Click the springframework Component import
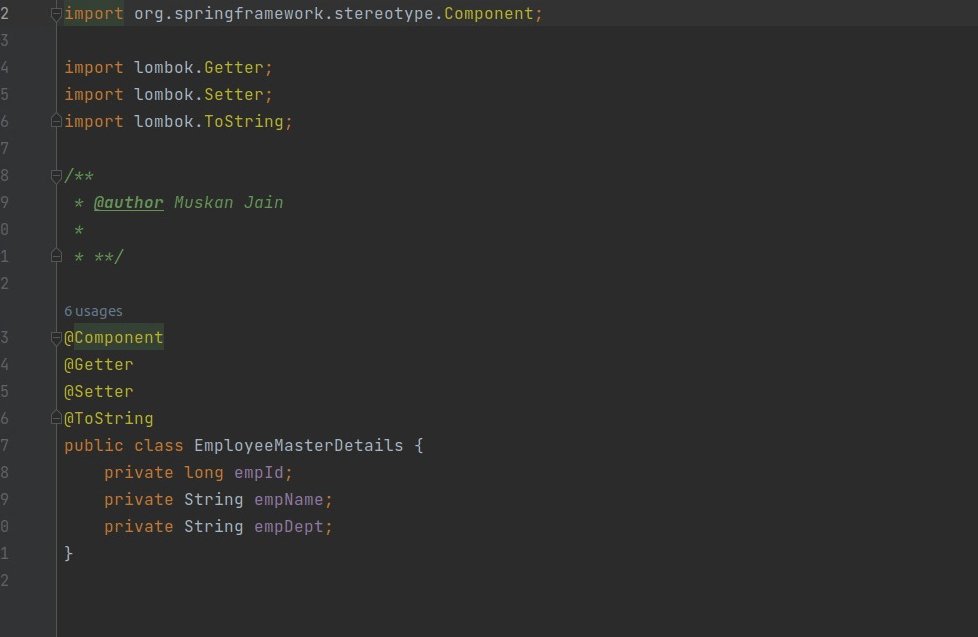The height and width of the screenshot is (637, 978). click(300, 14)
